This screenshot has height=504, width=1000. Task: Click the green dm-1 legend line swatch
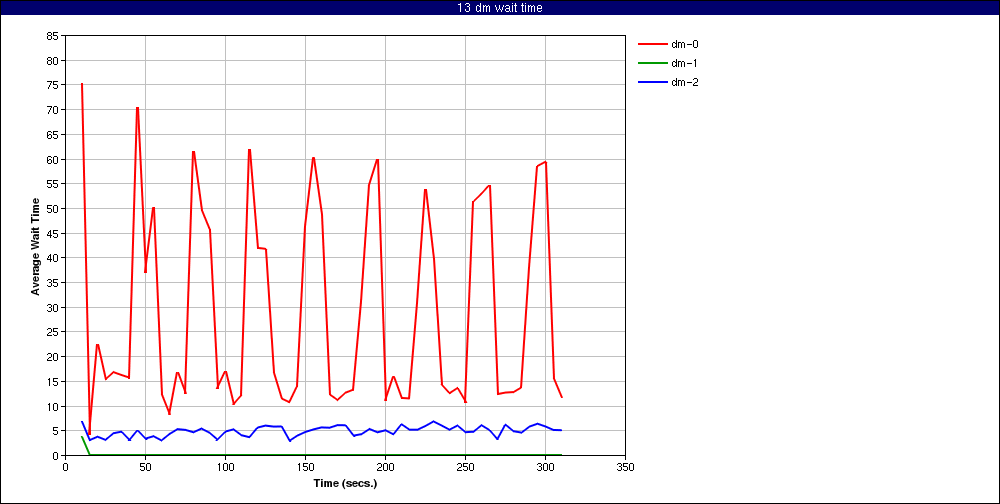[x=652, y=63]
